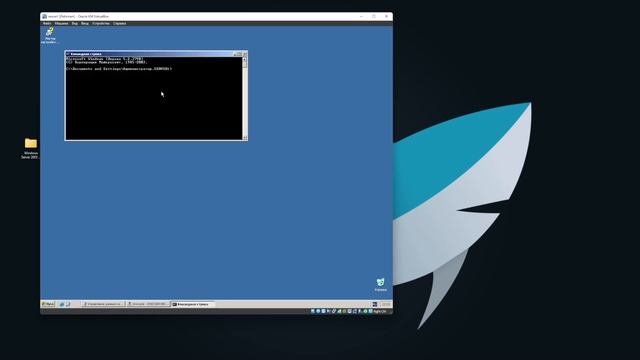The width and height of the screenshot is (640, 360).
Task: Close the Command Prompt window
Action: [x=245, y=54]
